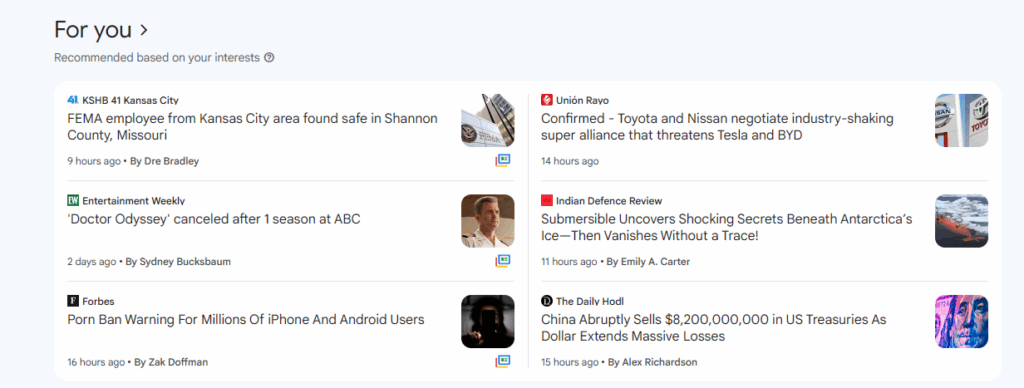
Task: Open China Sells US Treasuries headline
Action: (713, 328)
